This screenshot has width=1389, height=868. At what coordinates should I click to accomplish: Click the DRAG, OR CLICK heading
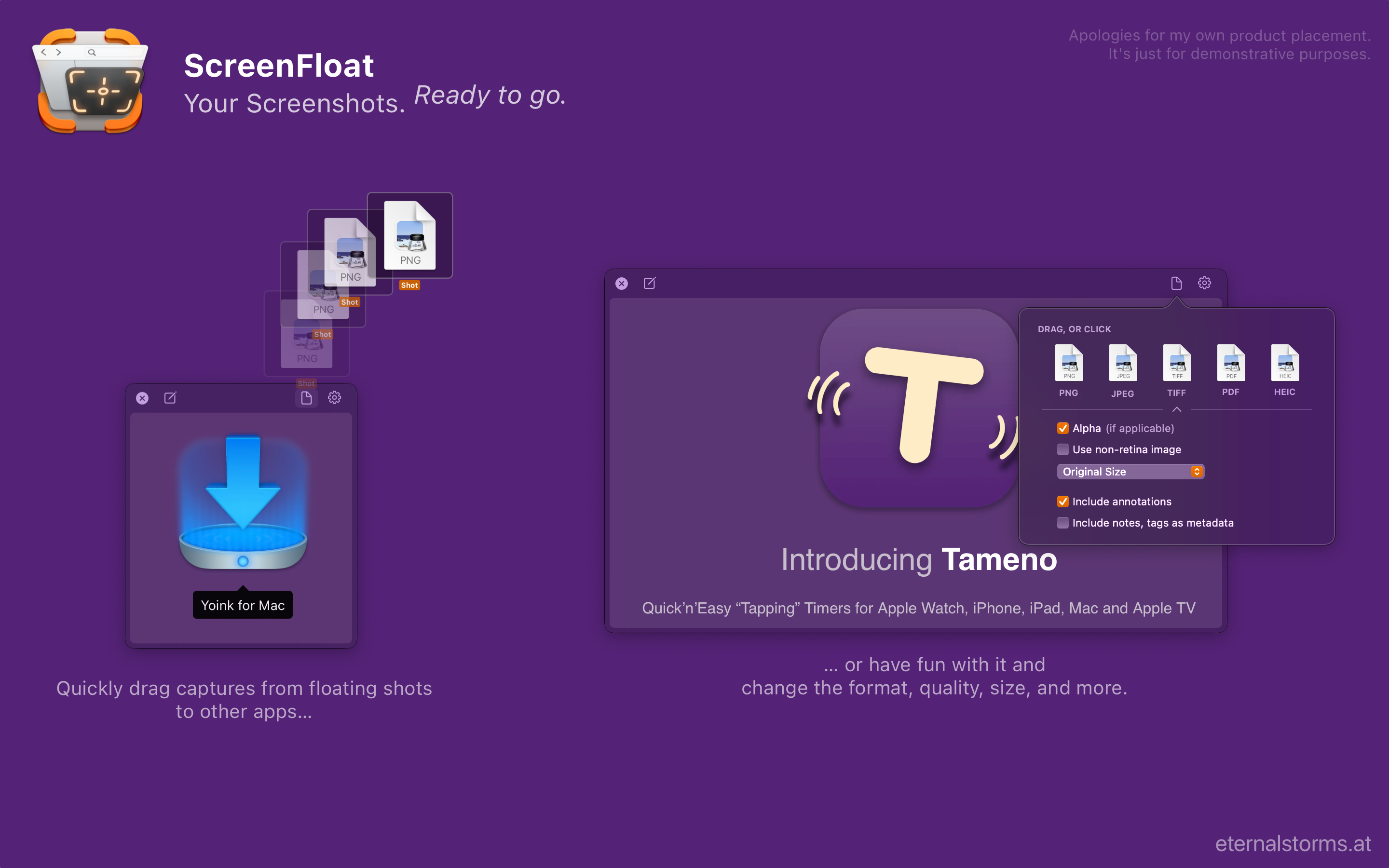click(1074, 329)
